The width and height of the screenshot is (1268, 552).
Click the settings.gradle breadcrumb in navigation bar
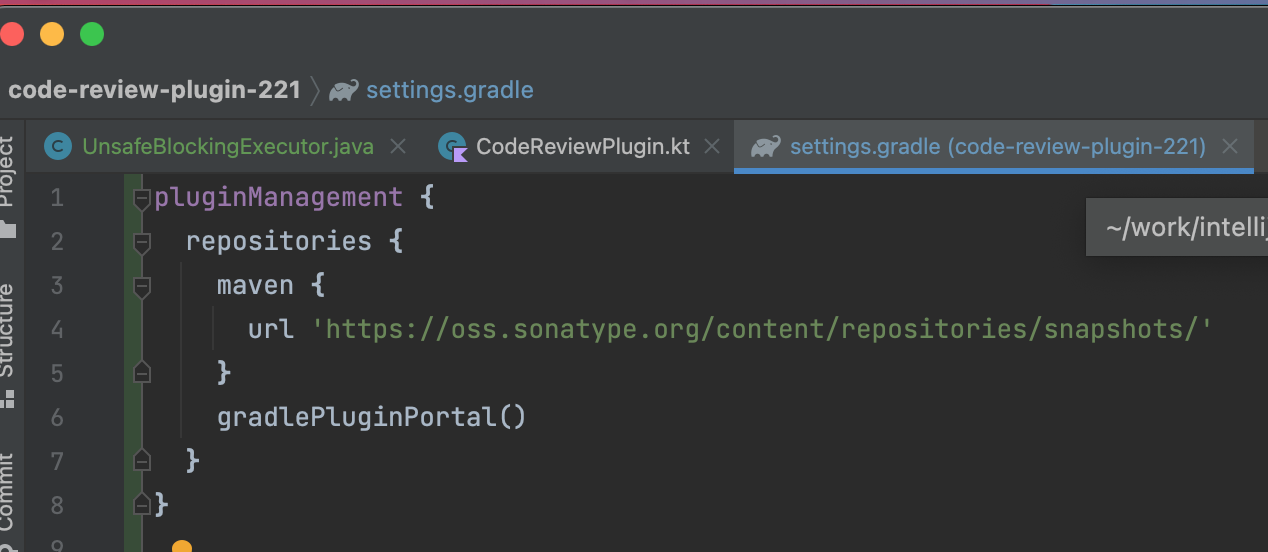(450, 90)
